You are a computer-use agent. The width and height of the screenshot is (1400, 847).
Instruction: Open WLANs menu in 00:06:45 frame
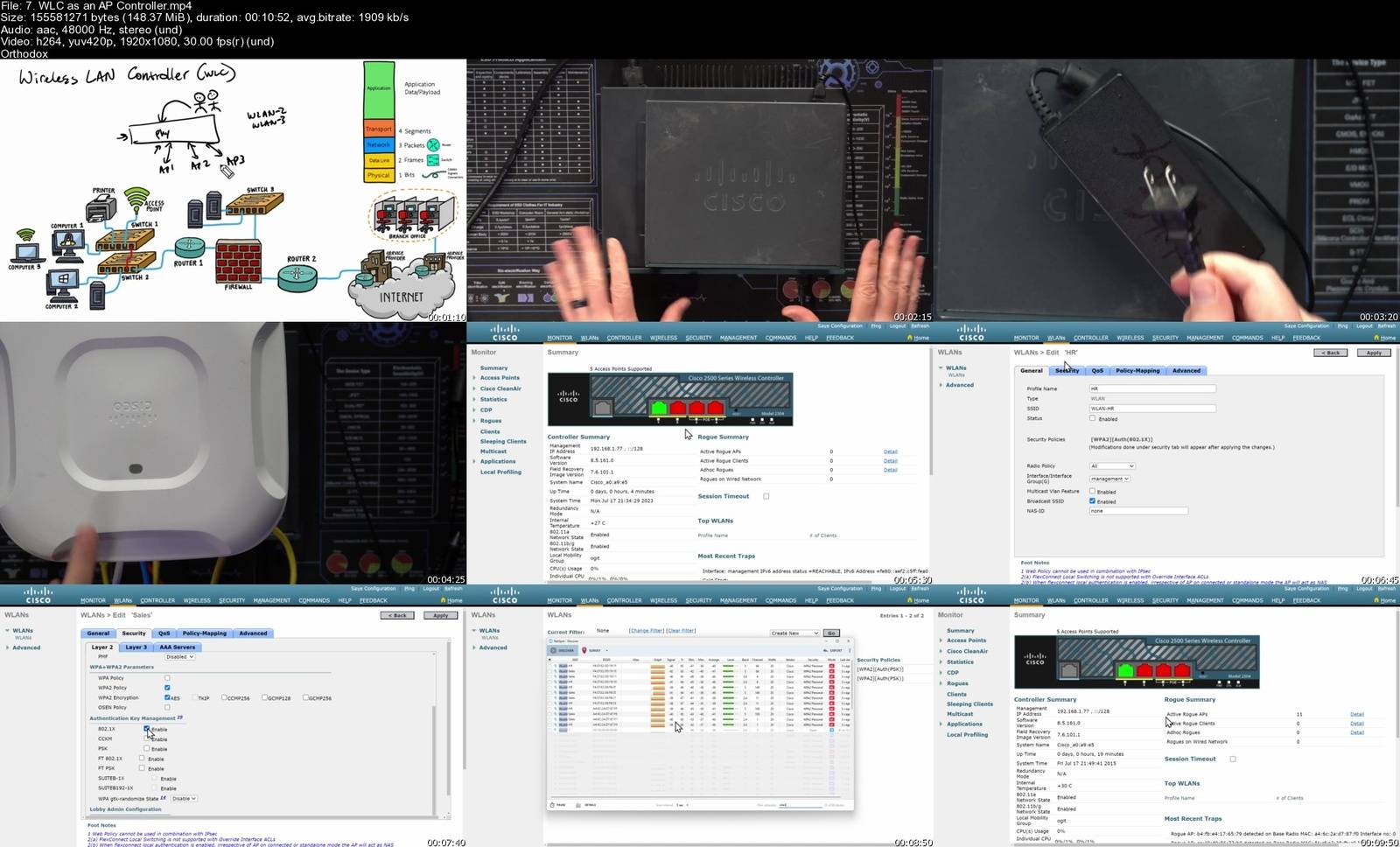(1057, 338)
